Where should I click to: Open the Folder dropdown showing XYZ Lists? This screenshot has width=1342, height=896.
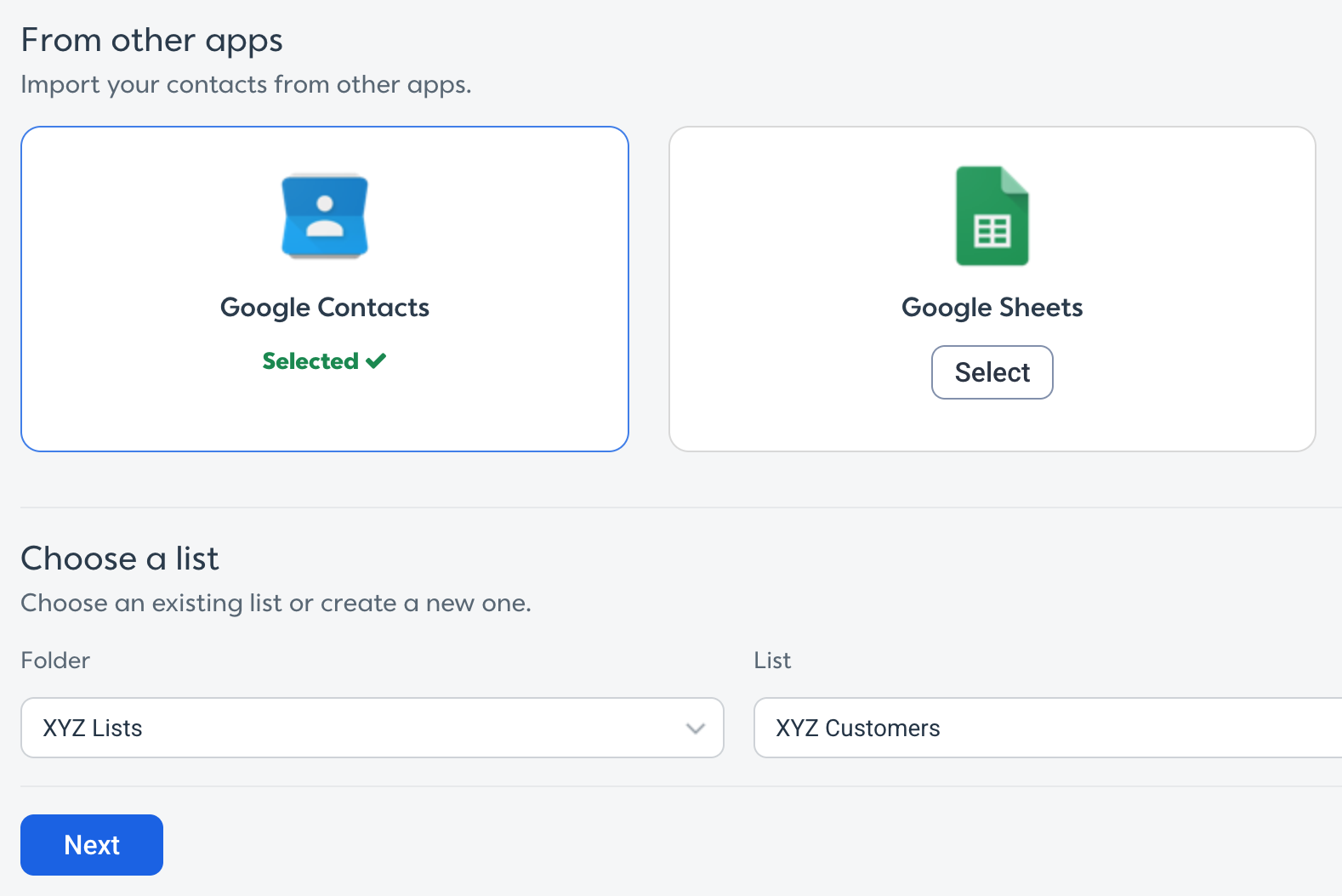[372, 728]
